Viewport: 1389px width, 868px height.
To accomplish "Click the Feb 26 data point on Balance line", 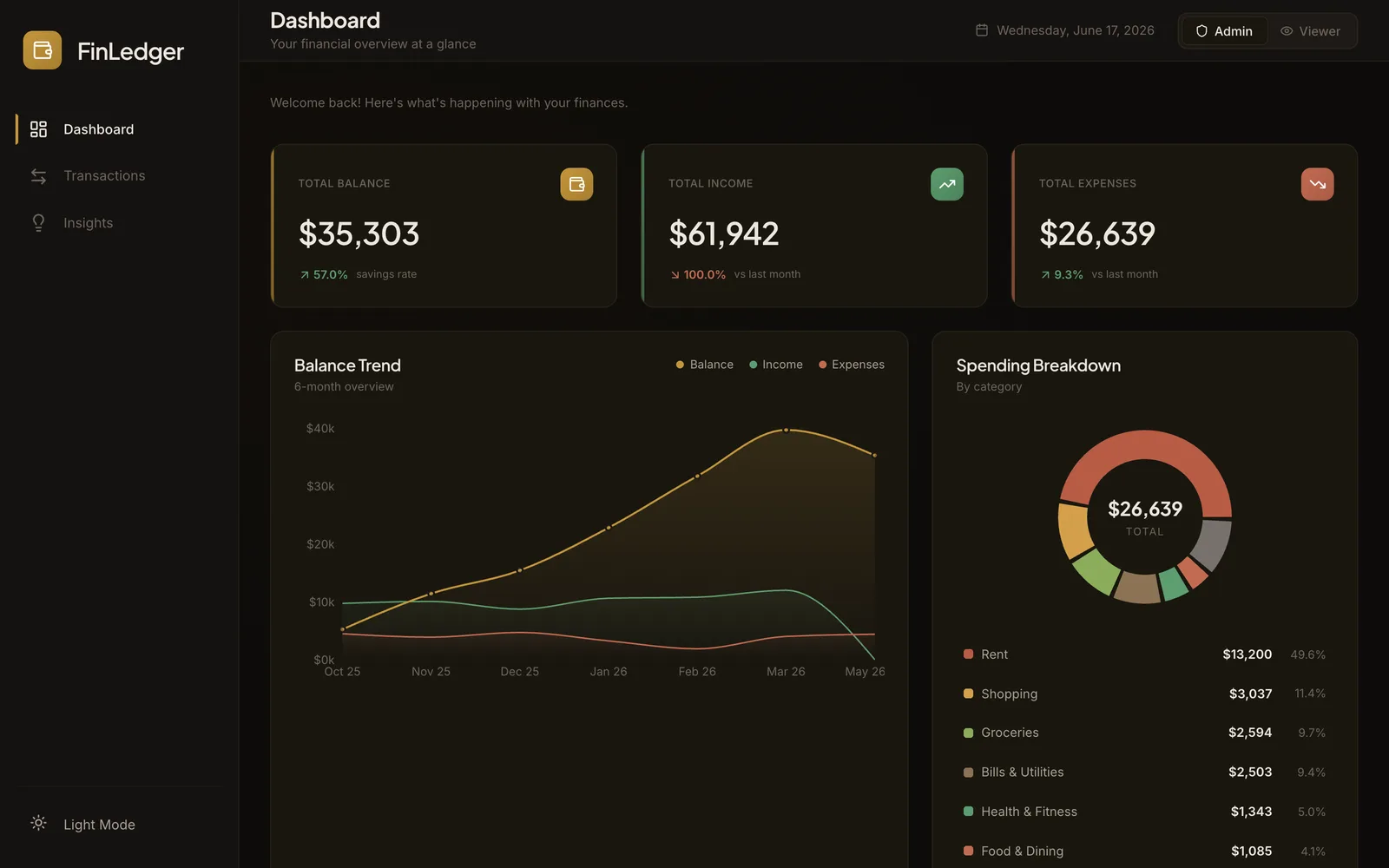I will pyautogui.click(x=697, y=476).
